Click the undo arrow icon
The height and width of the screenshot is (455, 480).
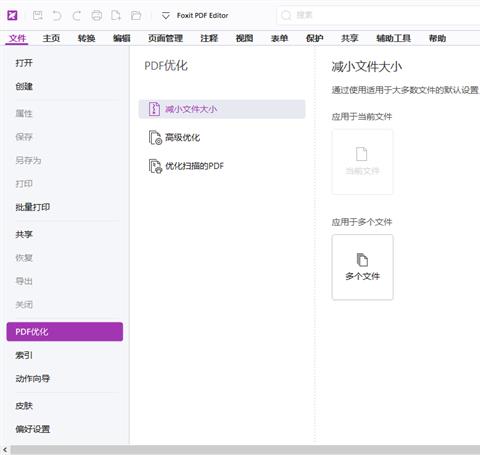coord(57,15)
